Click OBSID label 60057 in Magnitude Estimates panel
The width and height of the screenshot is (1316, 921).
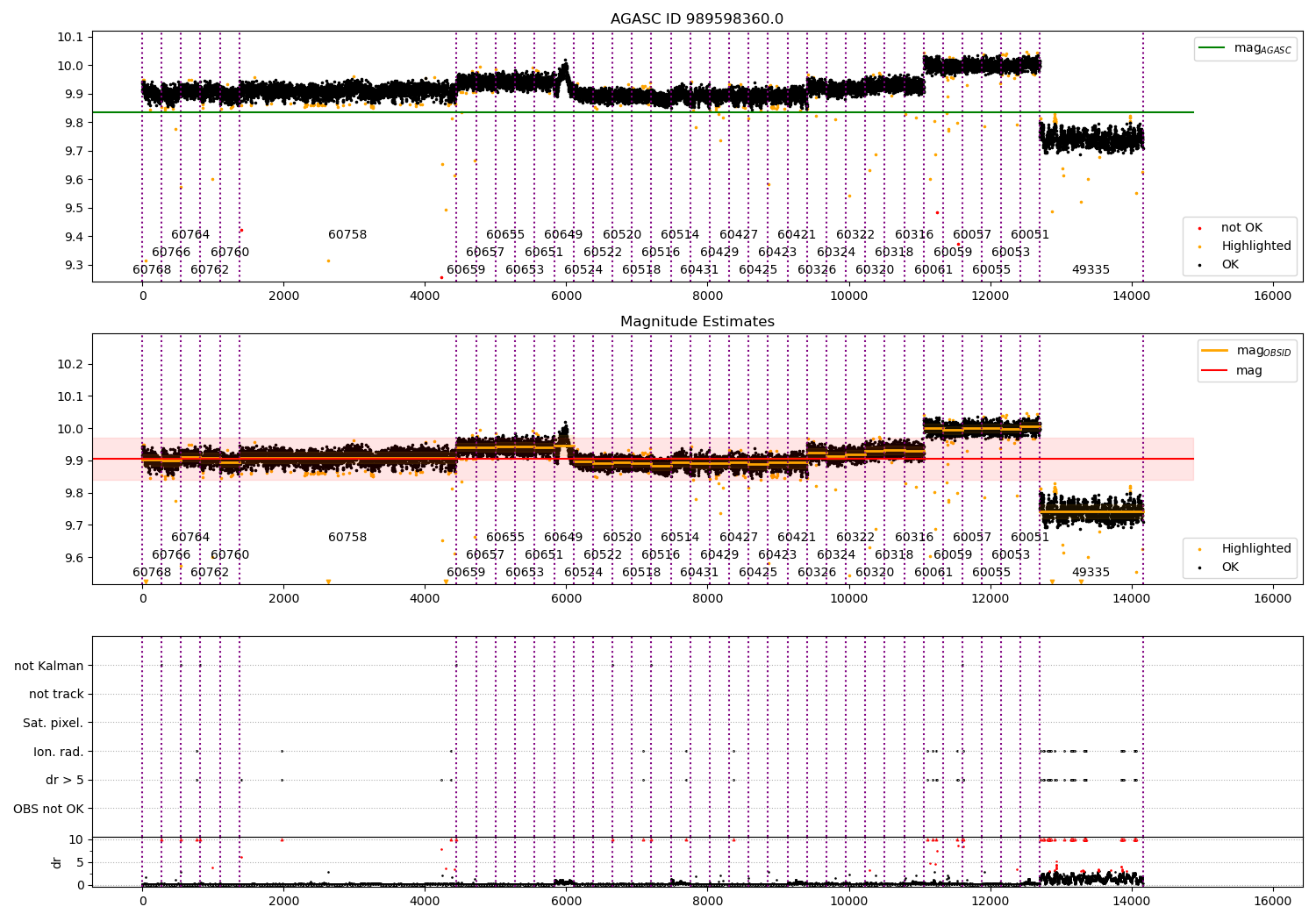tap(972, 538)
